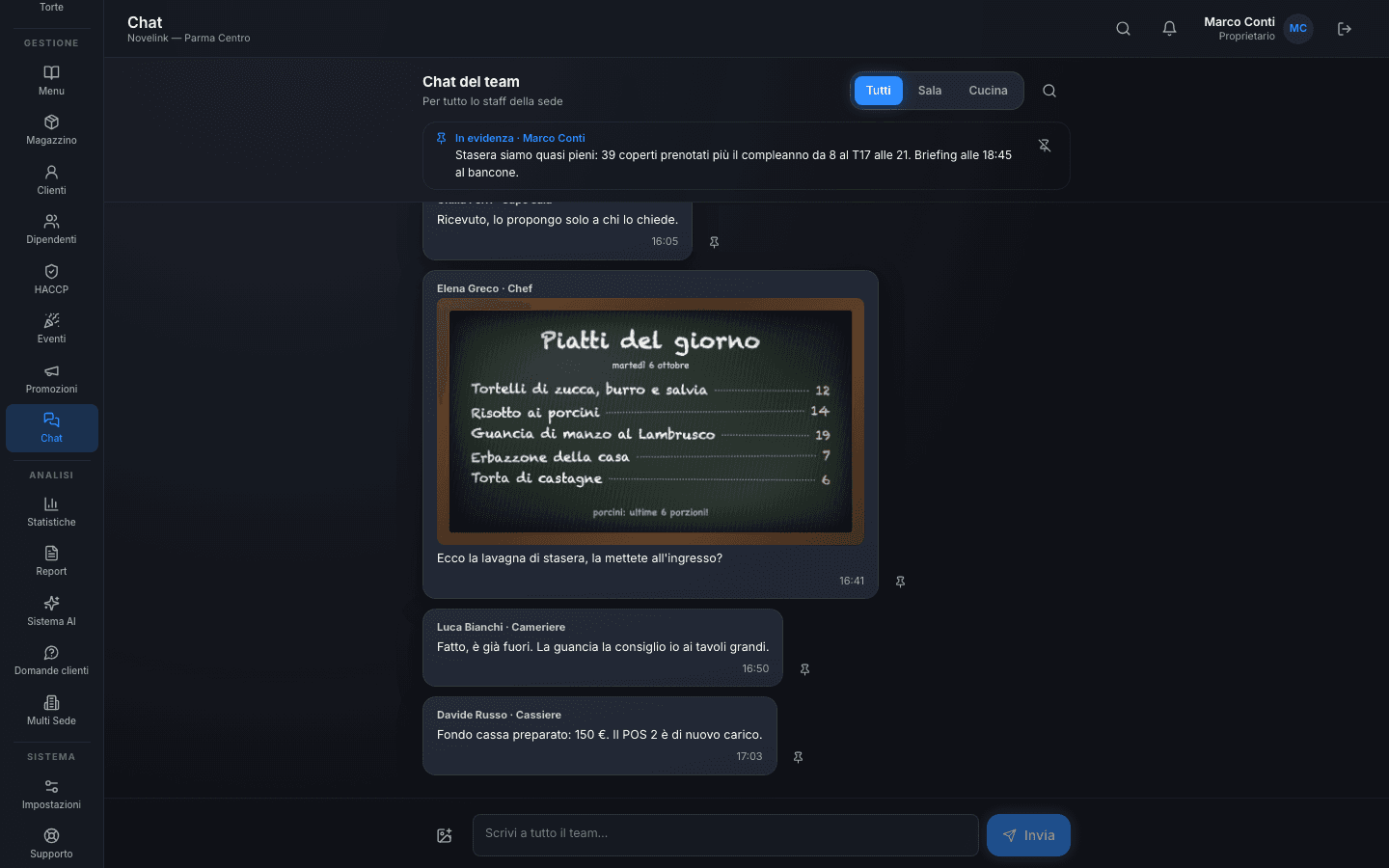Select the Tutti filter tab
Viewport: 1389px width, 868px height.
tap(878, 91)
